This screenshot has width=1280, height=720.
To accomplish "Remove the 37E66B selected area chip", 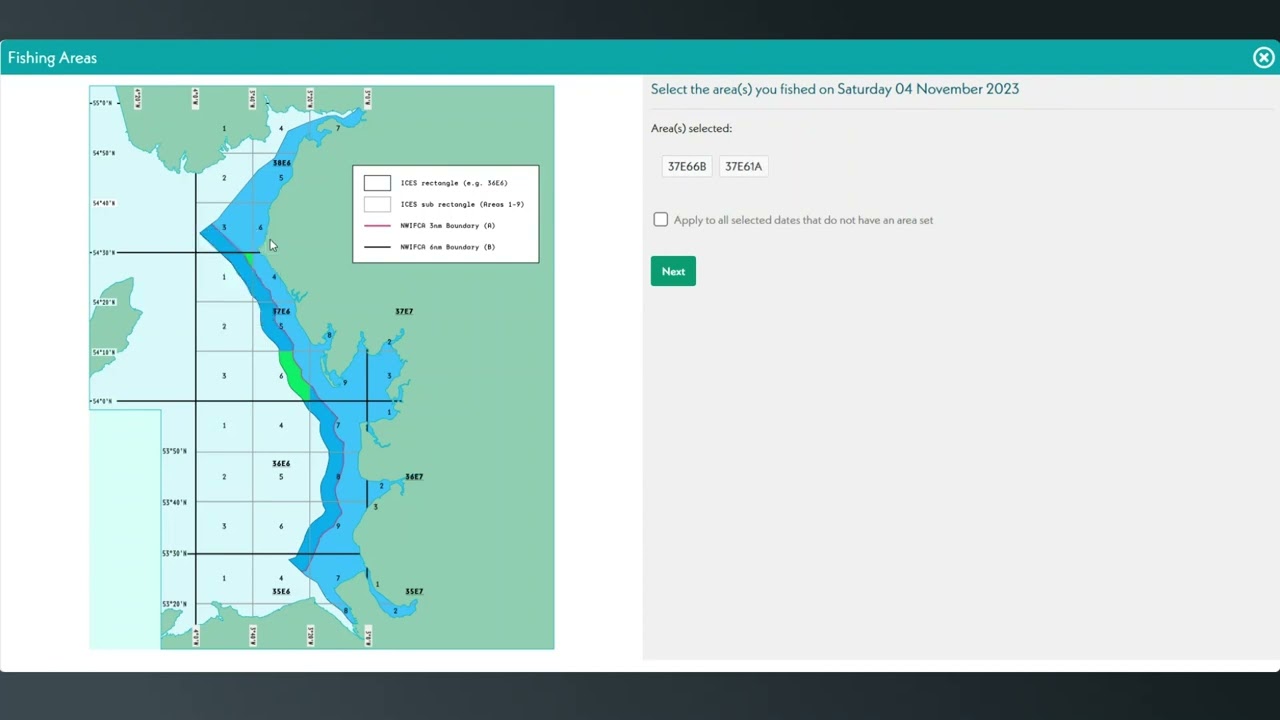I will [687, 166].
